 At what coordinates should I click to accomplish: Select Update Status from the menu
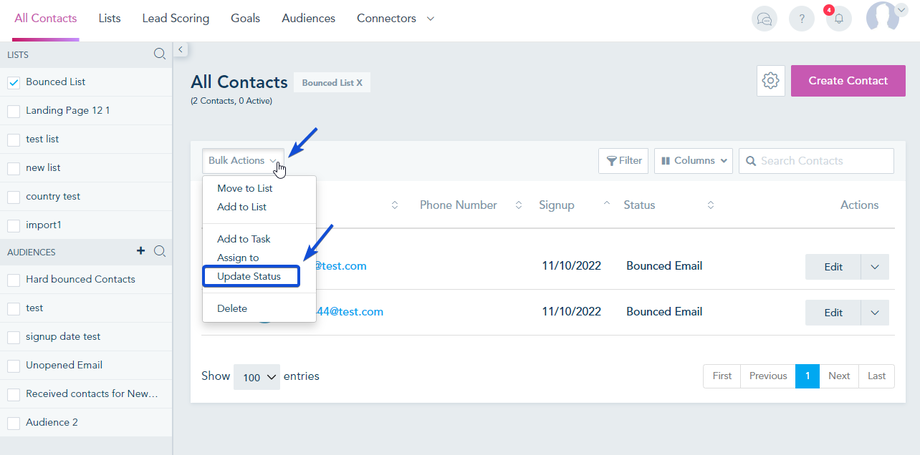(249, 276)
